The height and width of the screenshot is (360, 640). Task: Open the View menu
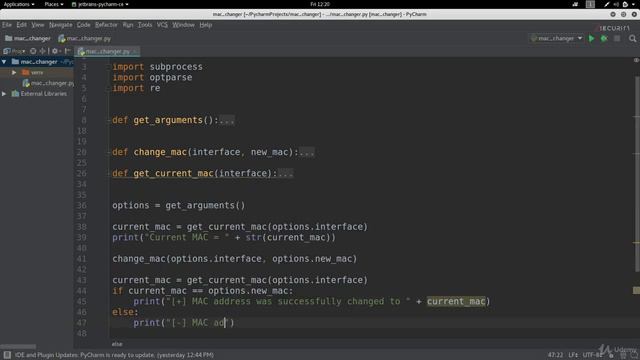(38, 25)
